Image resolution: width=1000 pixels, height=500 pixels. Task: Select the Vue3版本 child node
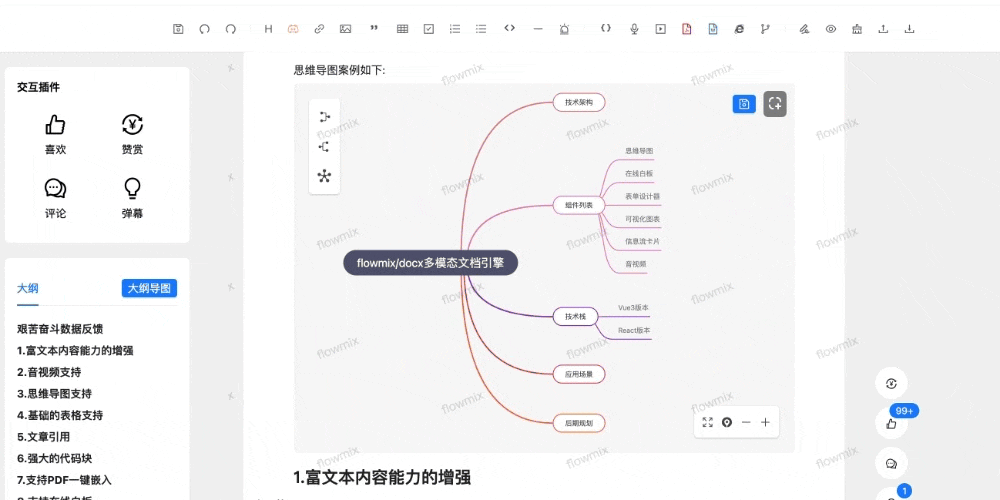pos(633,307)
